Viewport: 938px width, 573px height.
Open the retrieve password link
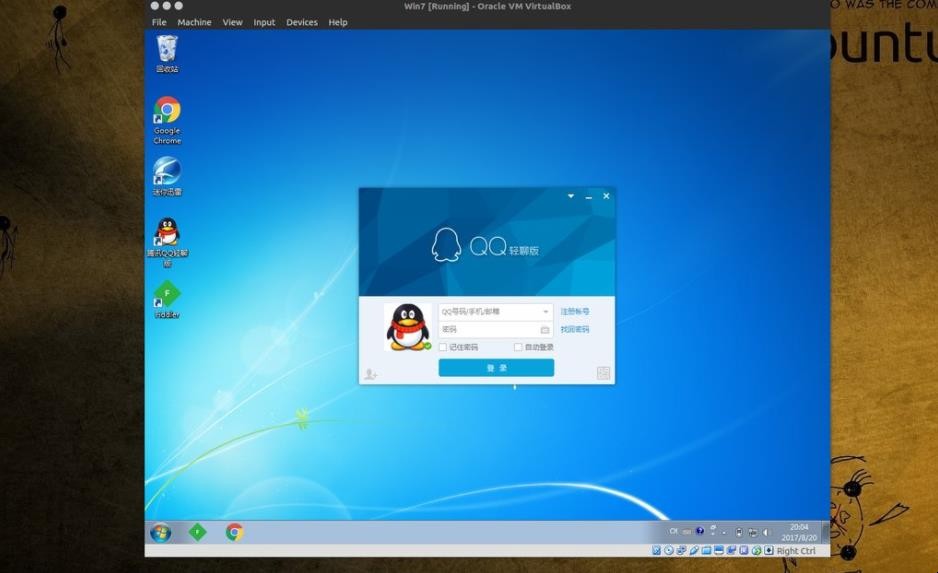tap(575, 330)
